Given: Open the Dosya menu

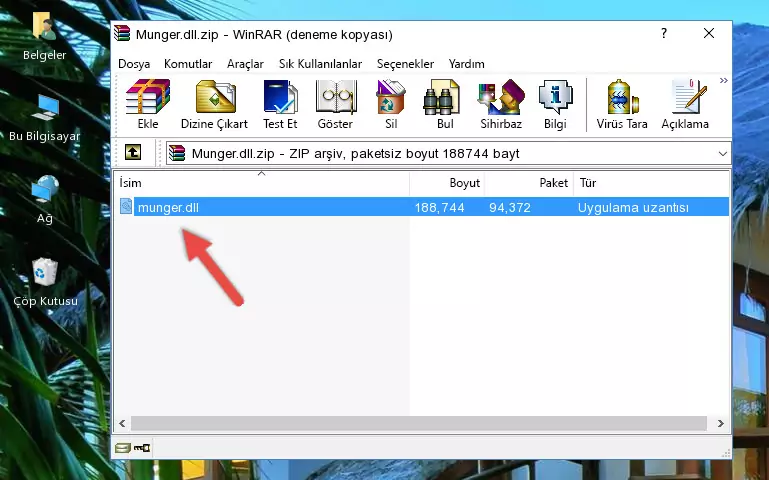Looking at the screenshot, I should click(x=134, y=64).
